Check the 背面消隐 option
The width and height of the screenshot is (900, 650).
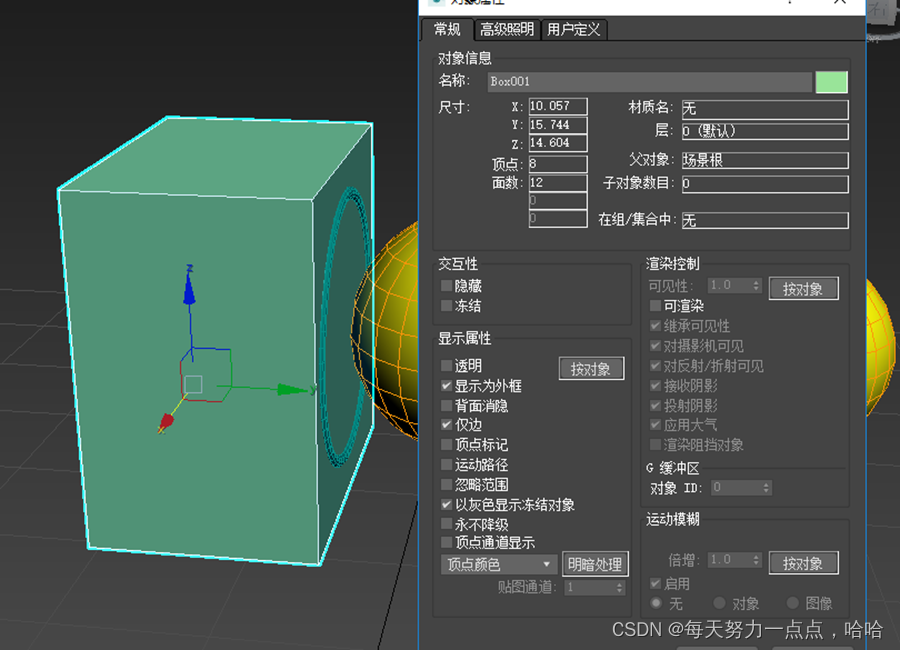(x=447, y=405)
